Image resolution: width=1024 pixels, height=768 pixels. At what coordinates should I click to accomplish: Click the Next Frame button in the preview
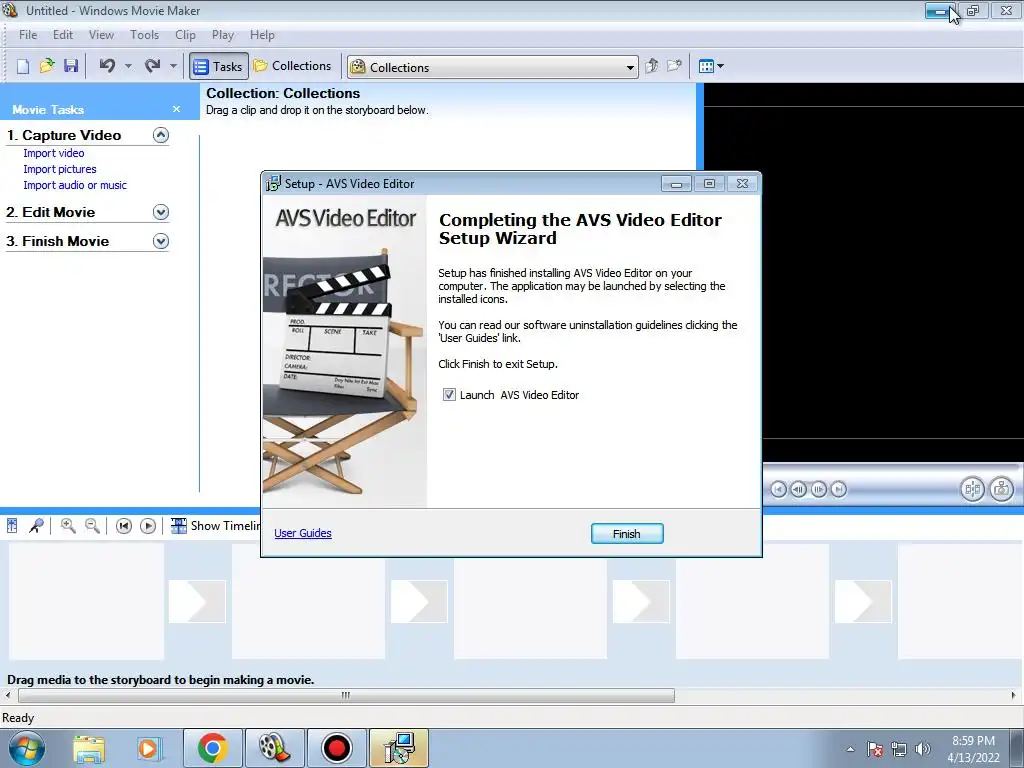[x=818, y=489]
